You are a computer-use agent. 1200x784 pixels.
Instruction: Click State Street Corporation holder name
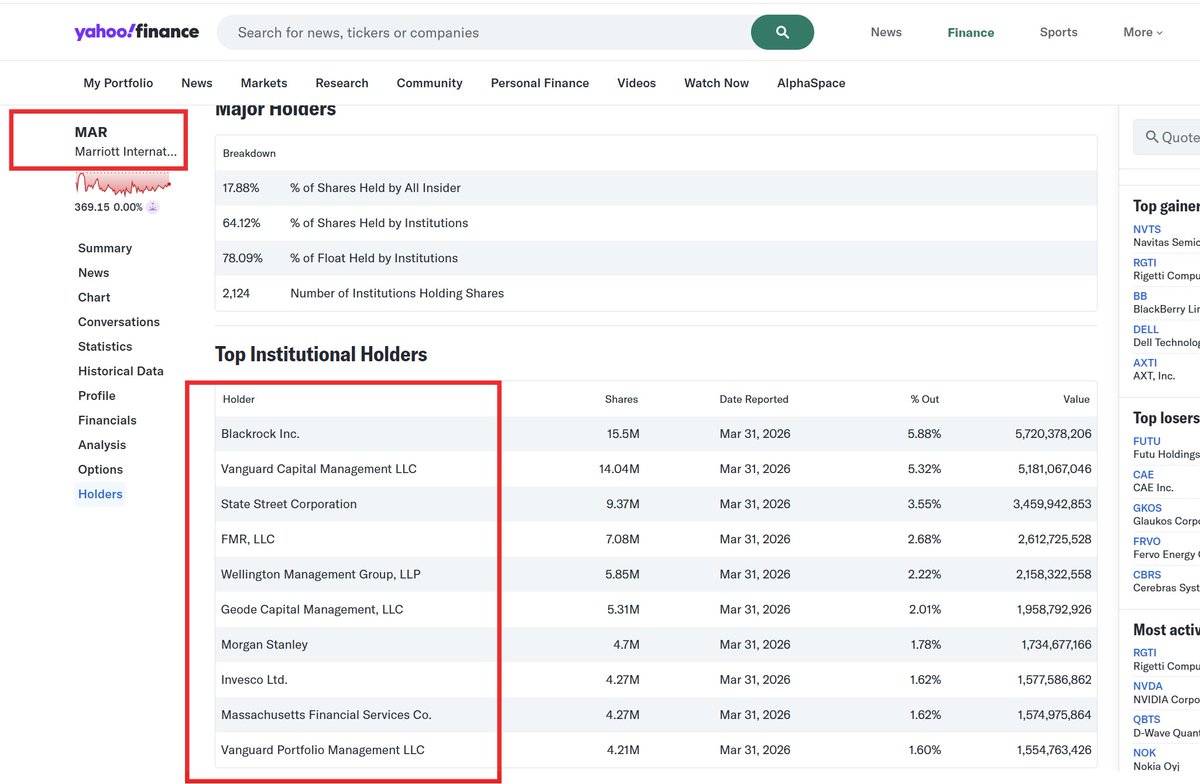coord(289,504)
